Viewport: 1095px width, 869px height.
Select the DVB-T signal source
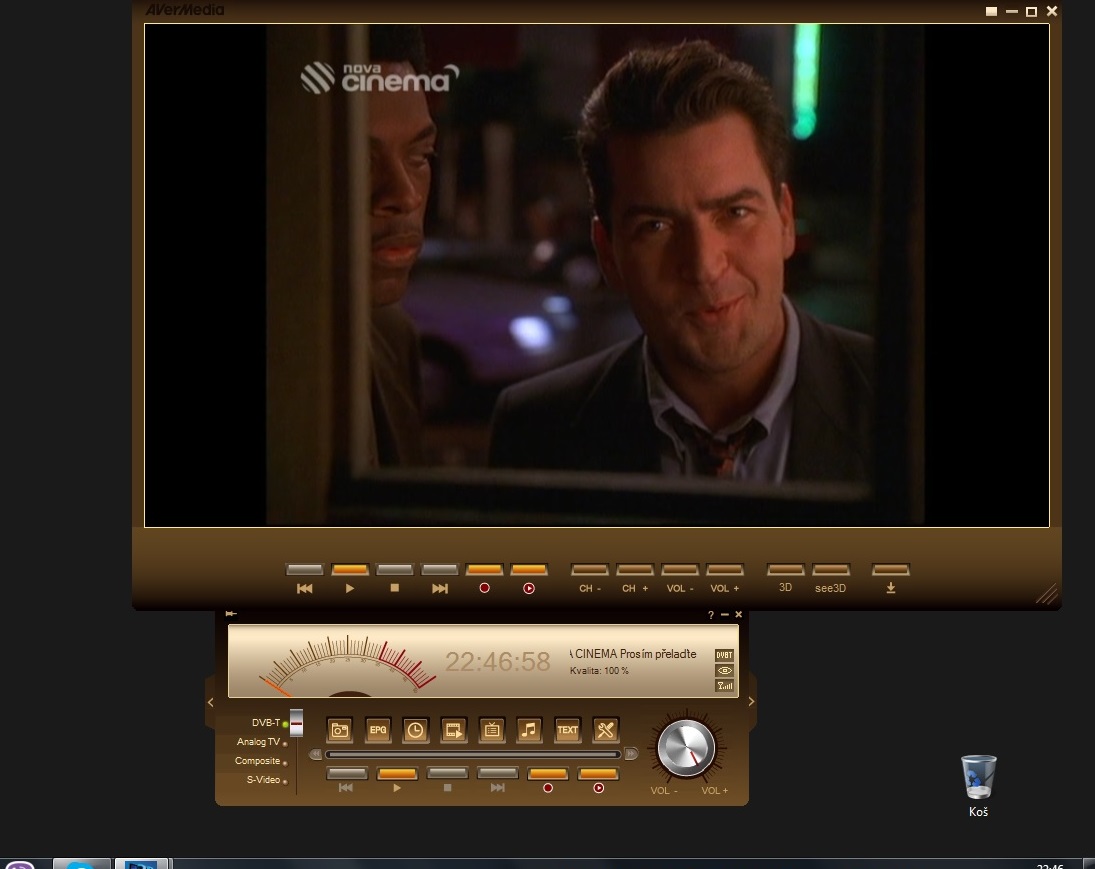[266, 722]
